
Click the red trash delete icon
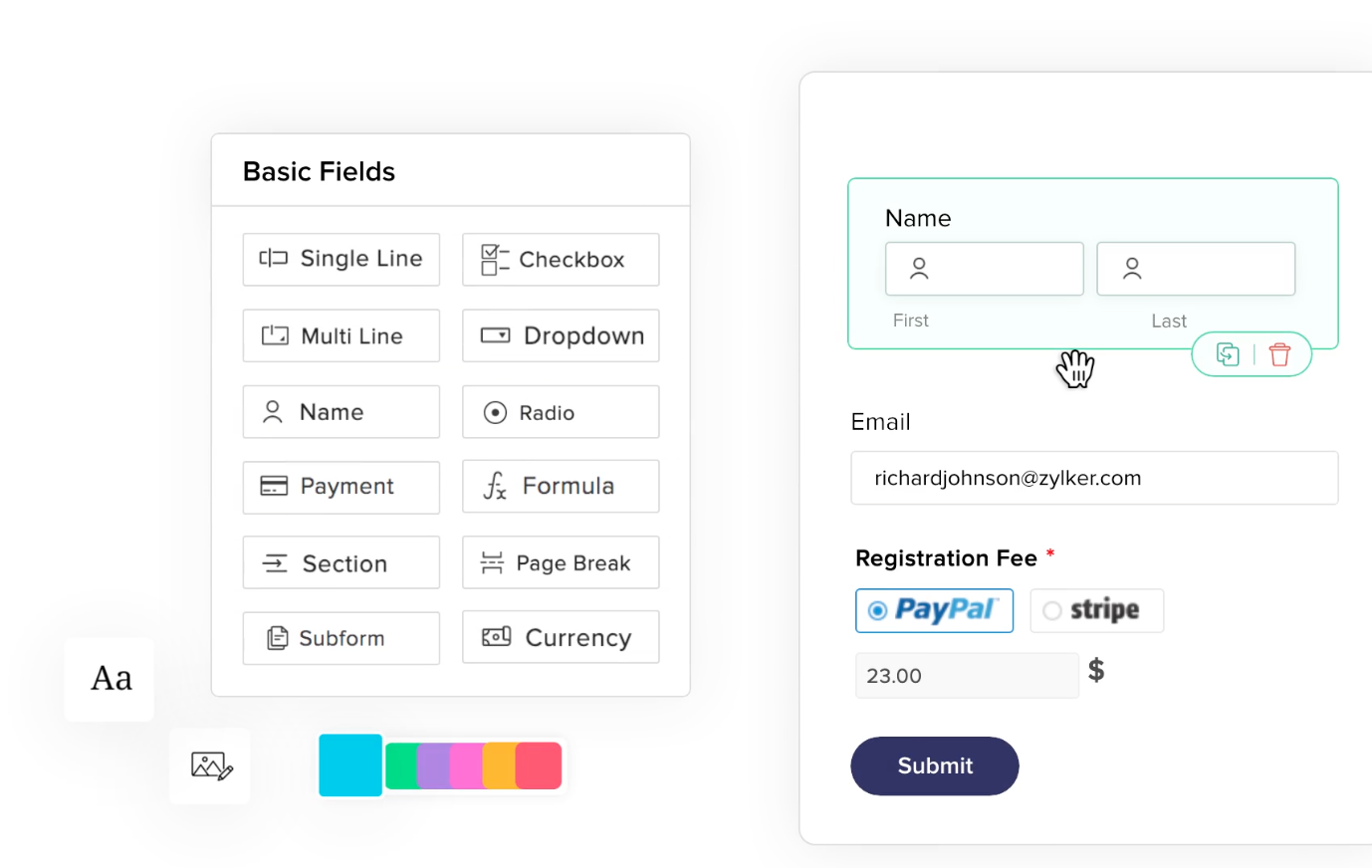[1279, 354]
